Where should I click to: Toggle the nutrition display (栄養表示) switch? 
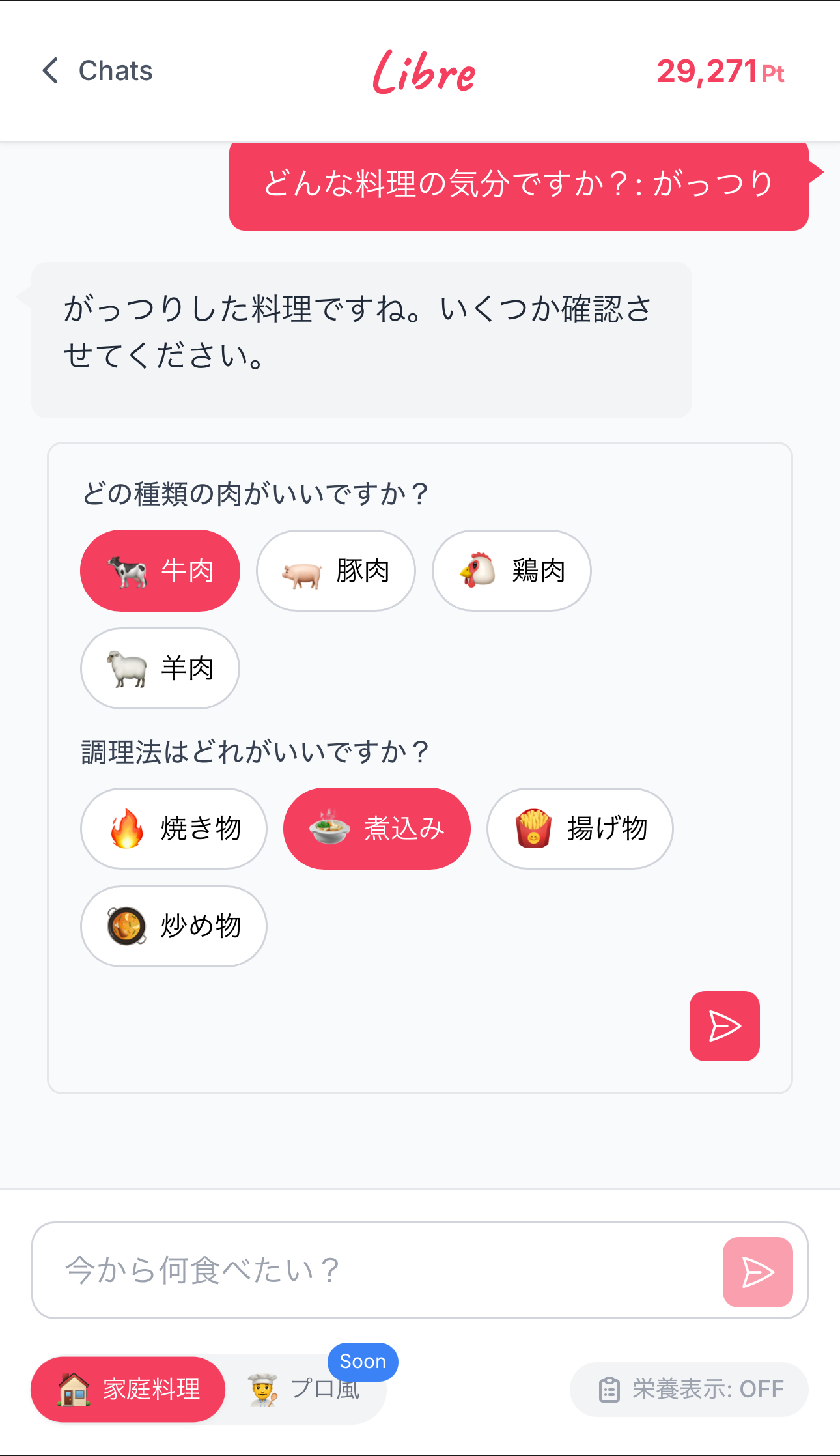(x=689, y=1390)
